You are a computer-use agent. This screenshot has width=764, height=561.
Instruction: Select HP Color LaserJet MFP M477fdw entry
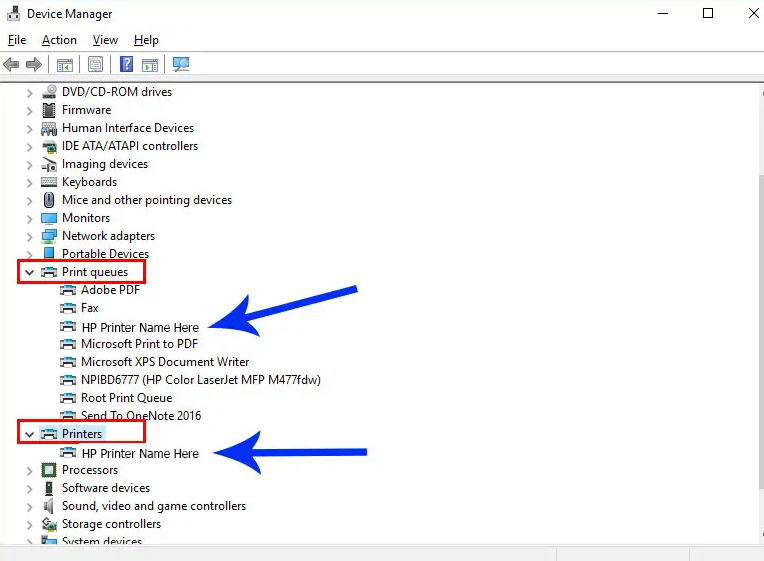200,380
